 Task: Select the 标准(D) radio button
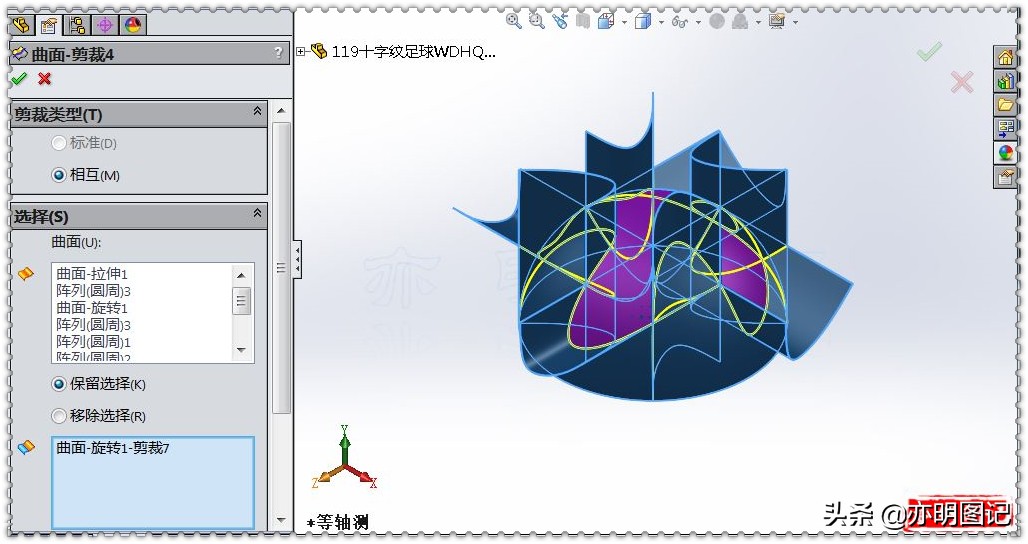[59, 142]
